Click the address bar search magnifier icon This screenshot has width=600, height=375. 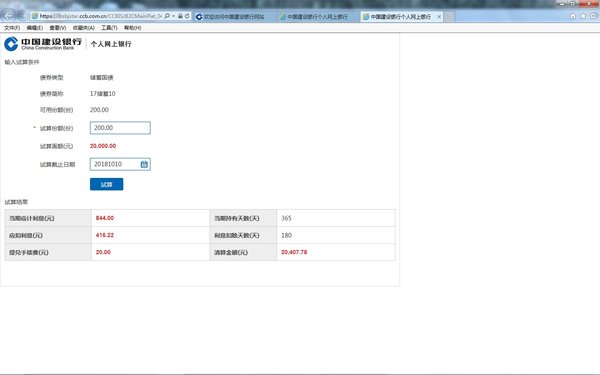pyautogui.click(x=167, y=16)
